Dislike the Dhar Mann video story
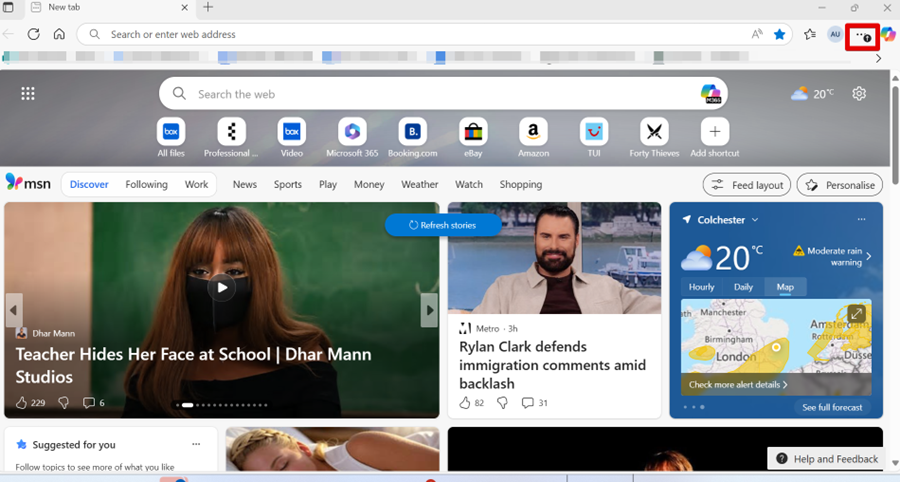This screenshot has height=482, width=900. (63, 403)
